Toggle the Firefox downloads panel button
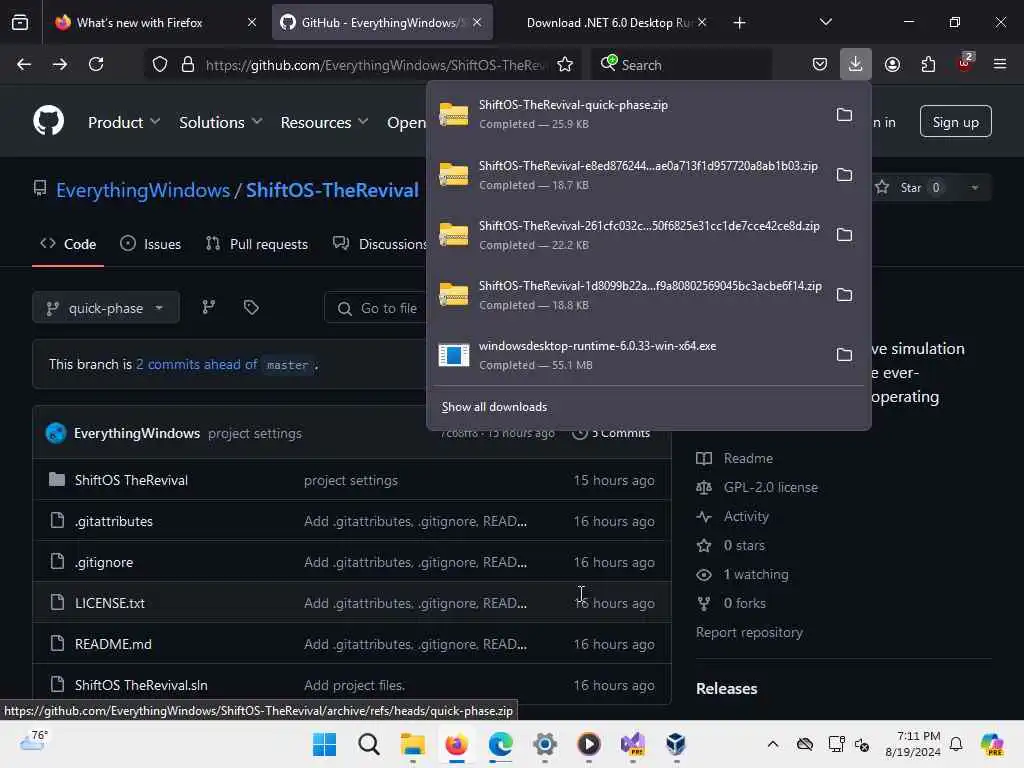This screenshot has height=768, width=1024. tap(856, 65)
